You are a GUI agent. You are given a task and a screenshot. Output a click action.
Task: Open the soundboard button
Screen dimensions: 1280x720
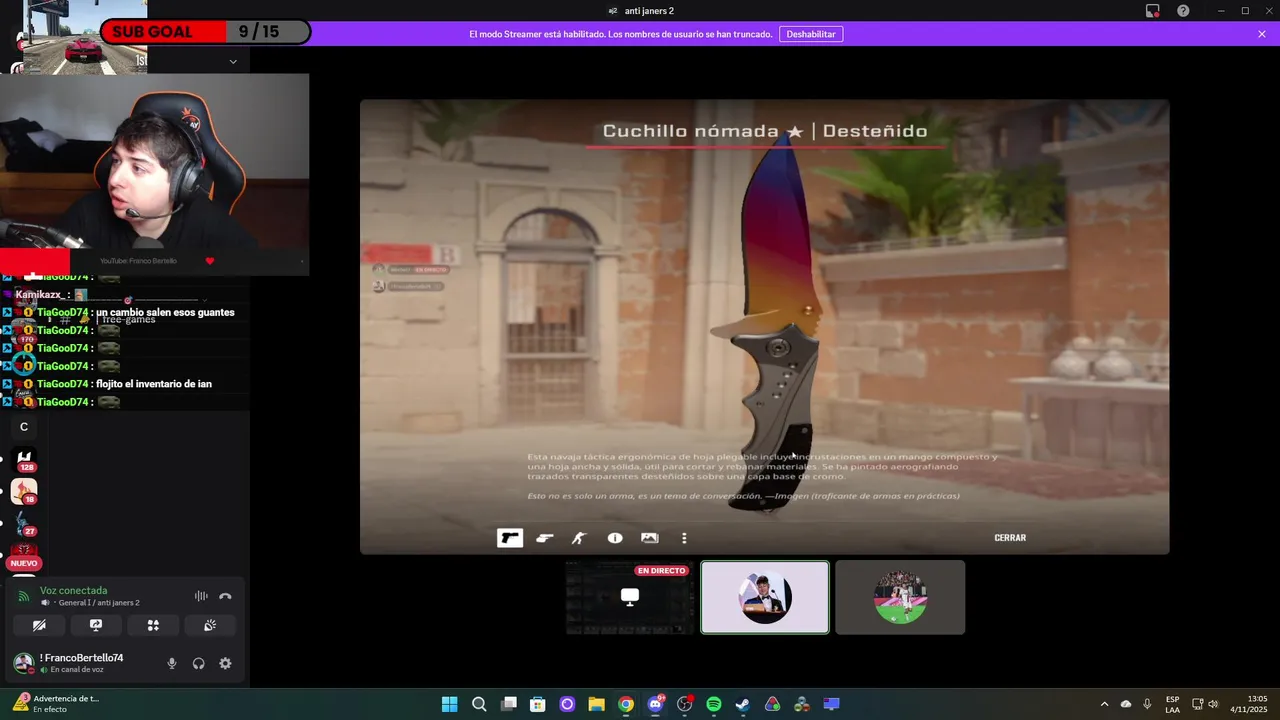click(210, 625)
